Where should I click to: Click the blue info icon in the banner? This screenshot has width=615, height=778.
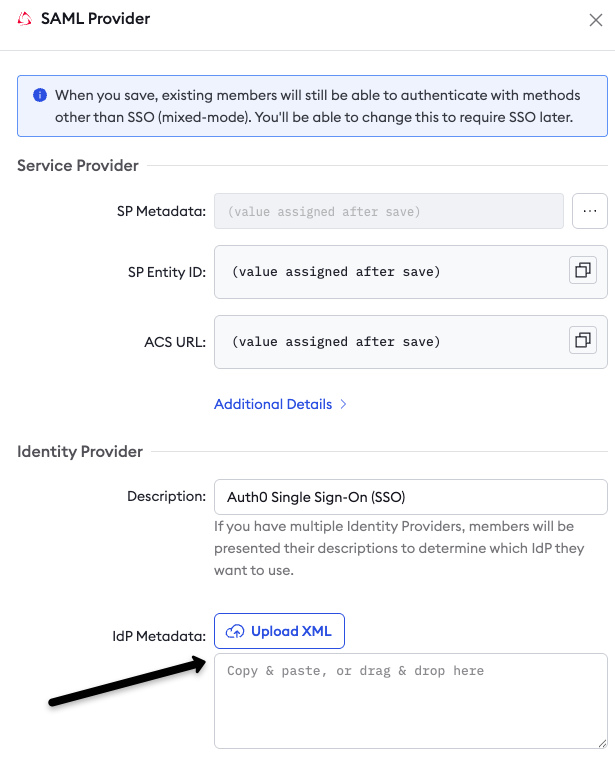click(40, 95)
